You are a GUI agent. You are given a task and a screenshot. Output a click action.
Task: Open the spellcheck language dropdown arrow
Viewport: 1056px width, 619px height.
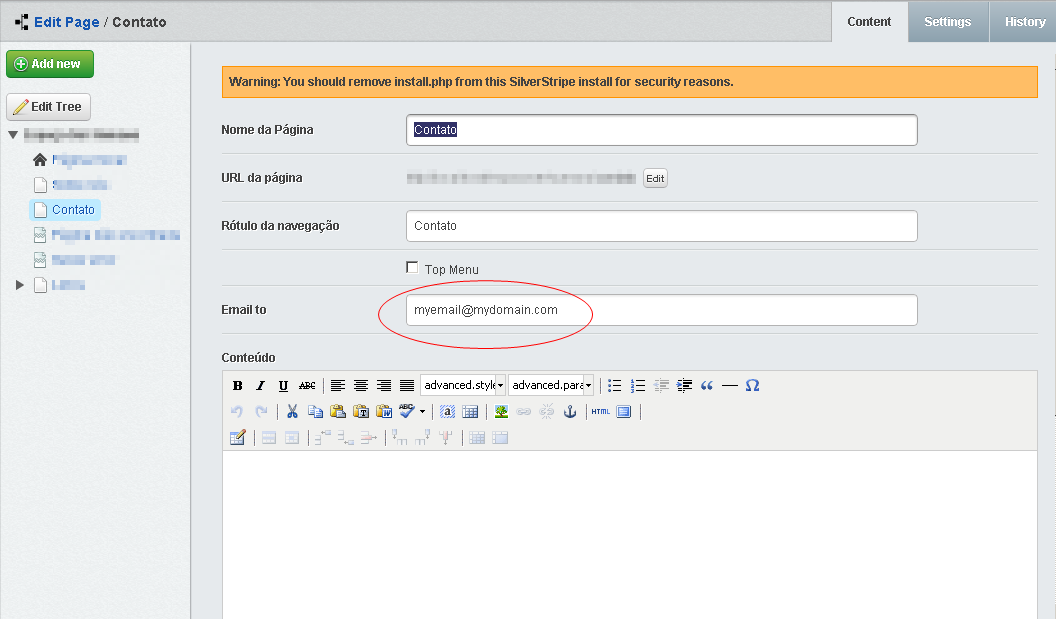click(421, 411)
